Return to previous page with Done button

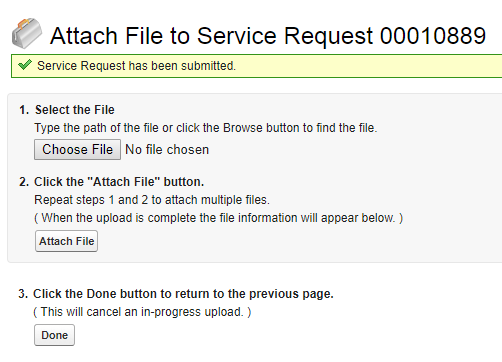[54, 335]
